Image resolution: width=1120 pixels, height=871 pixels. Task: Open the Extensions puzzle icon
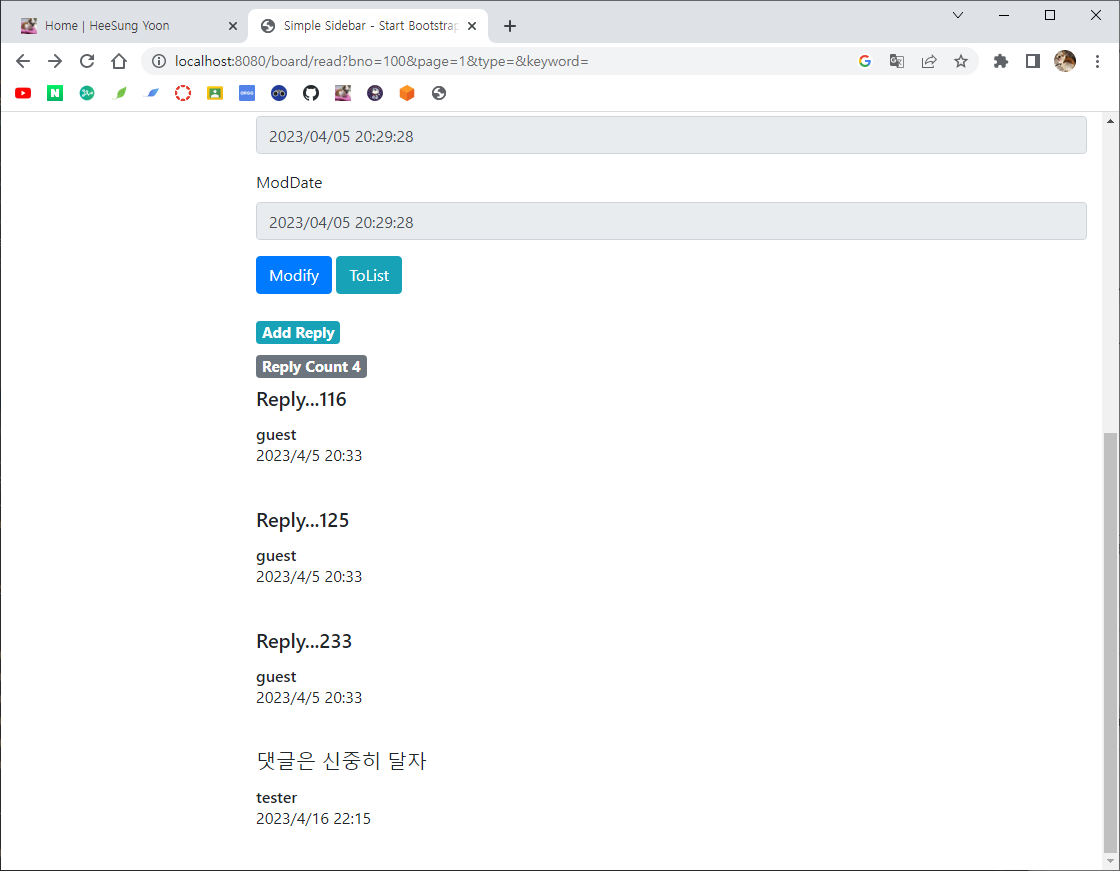point(1001,61)
